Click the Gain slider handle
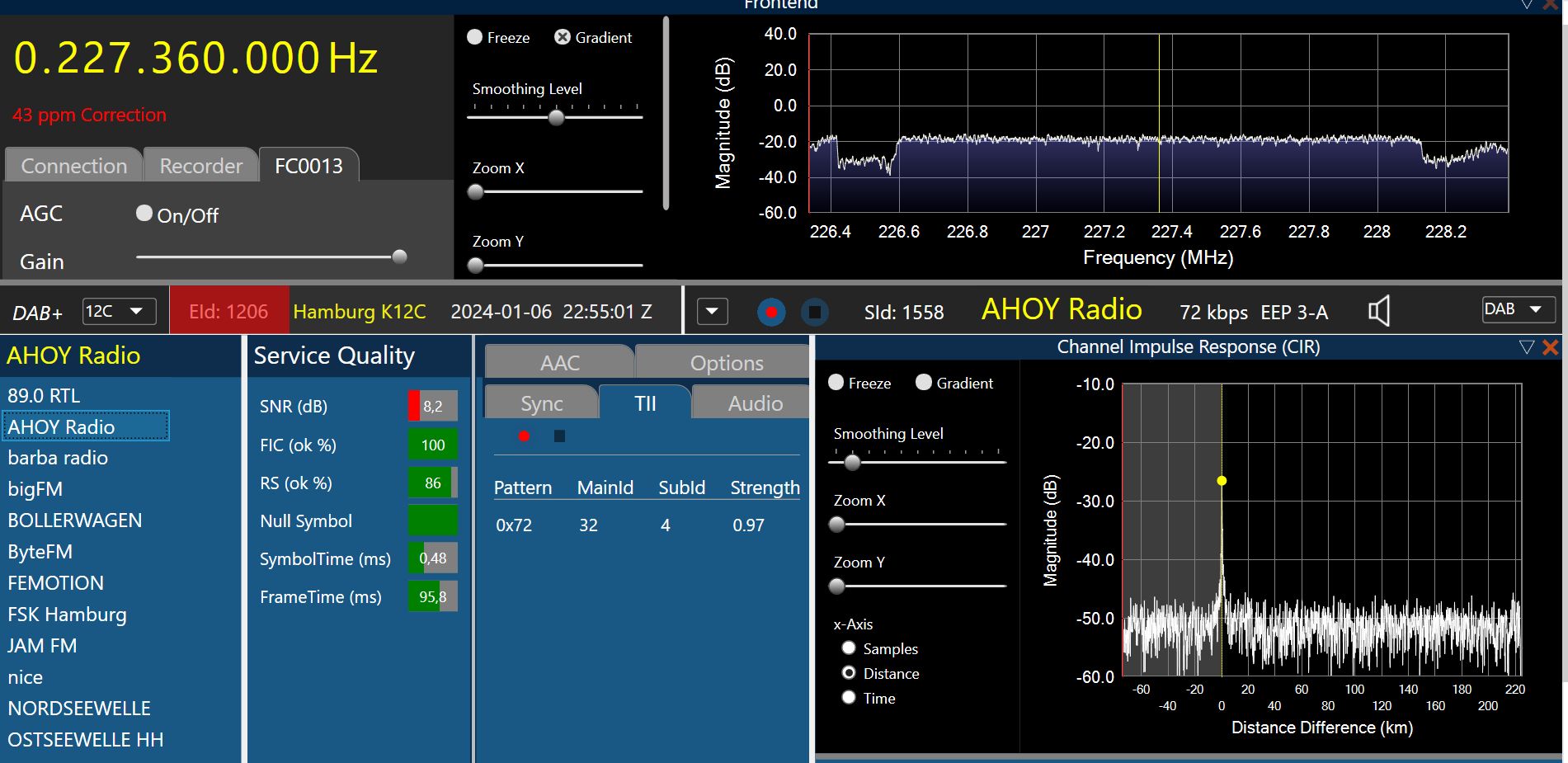Screen dimensions: 1568x763 pos(399,257)
